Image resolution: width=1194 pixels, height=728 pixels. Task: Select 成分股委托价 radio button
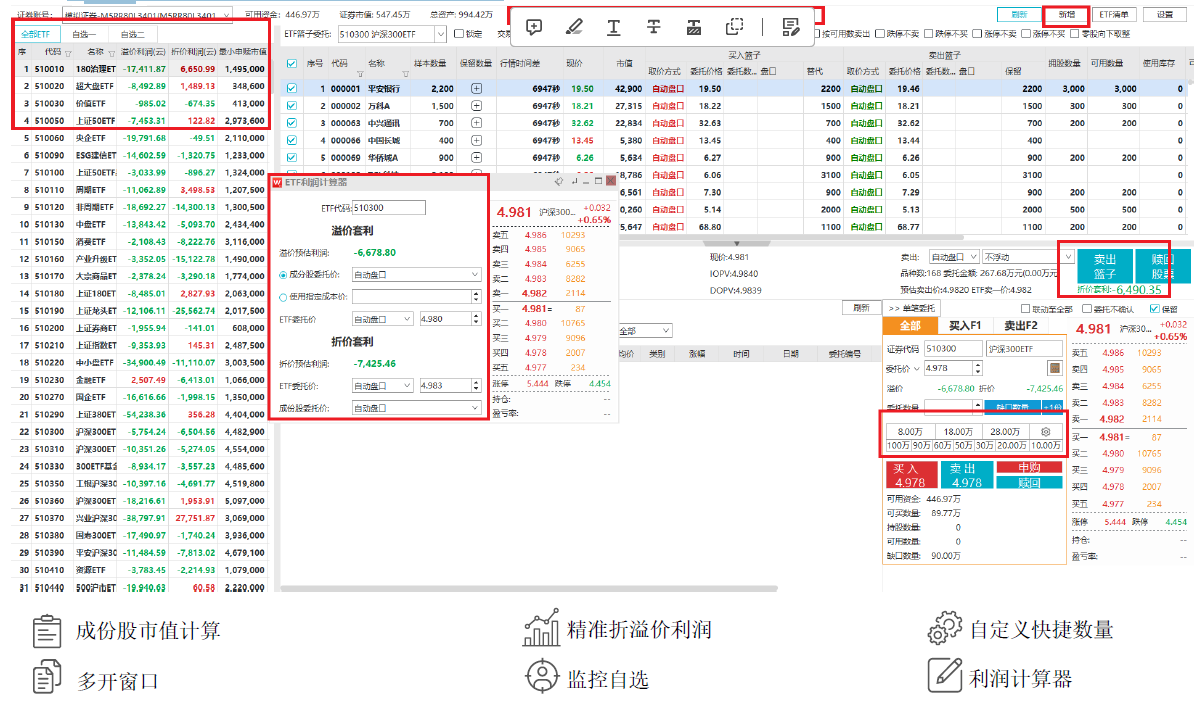point(283,275)
